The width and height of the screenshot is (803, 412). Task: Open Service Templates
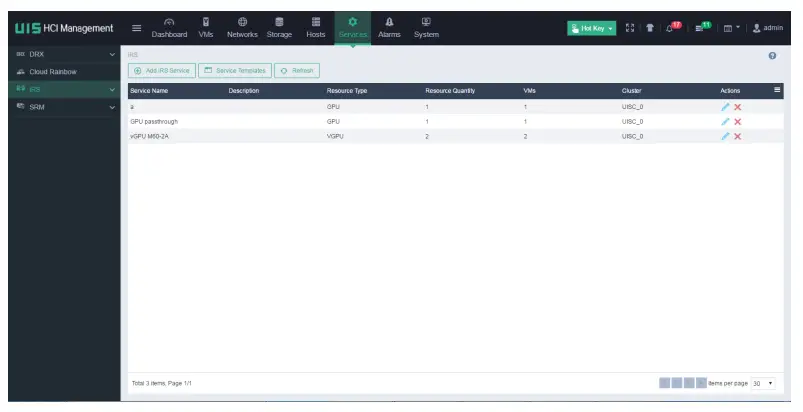point(235,71)
